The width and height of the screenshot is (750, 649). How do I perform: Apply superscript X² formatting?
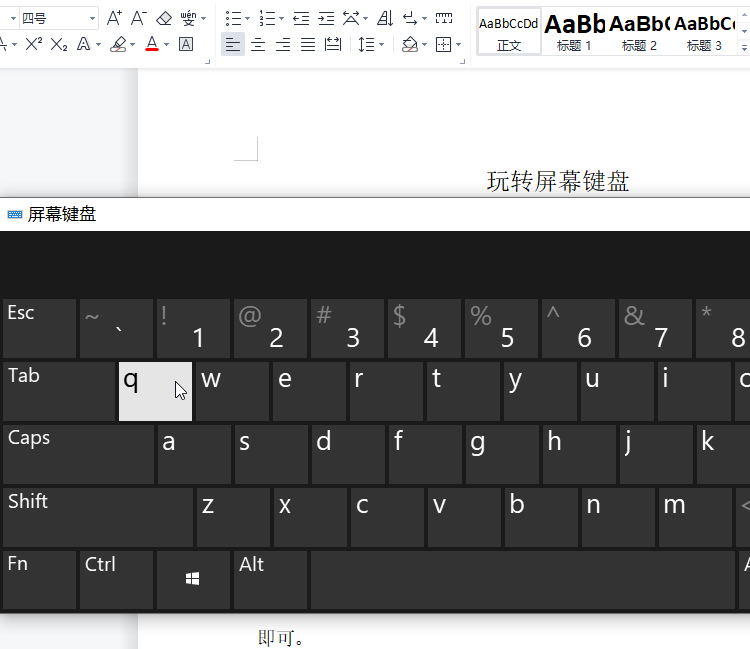(33, 44)
